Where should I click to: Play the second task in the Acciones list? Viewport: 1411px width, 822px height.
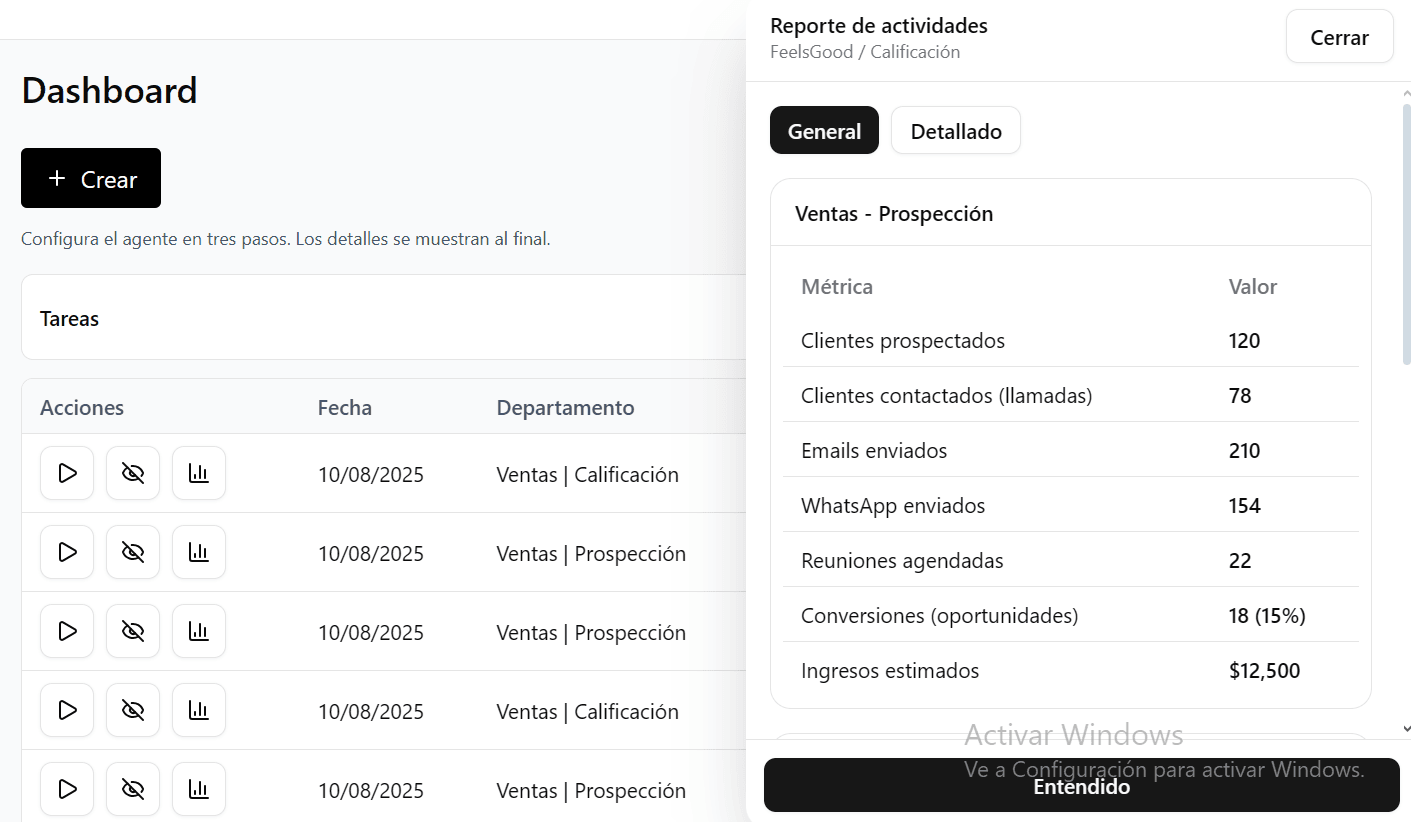click(67, 552)
